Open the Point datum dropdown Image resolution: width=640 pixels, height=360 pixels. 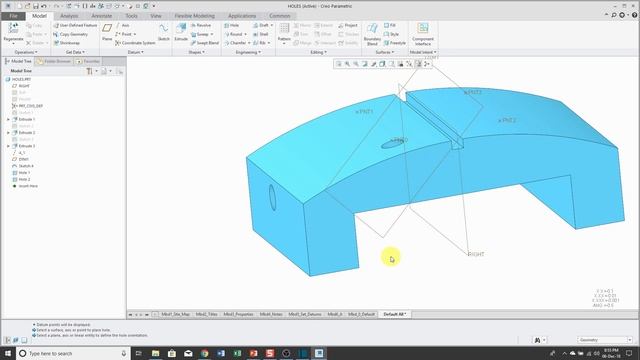coord(135,34)
